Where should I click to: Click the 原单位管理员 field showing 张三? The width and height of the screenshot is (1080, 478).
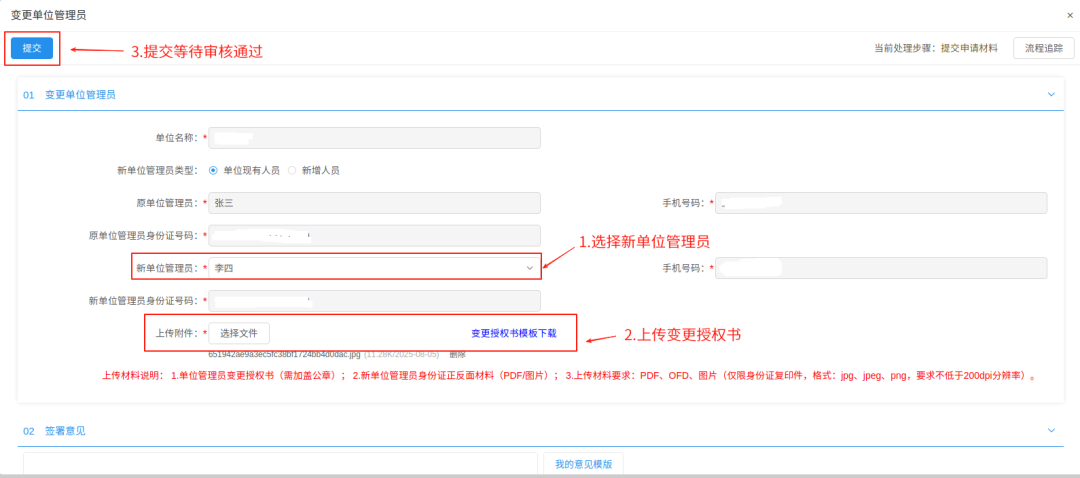tap(374, 203)
